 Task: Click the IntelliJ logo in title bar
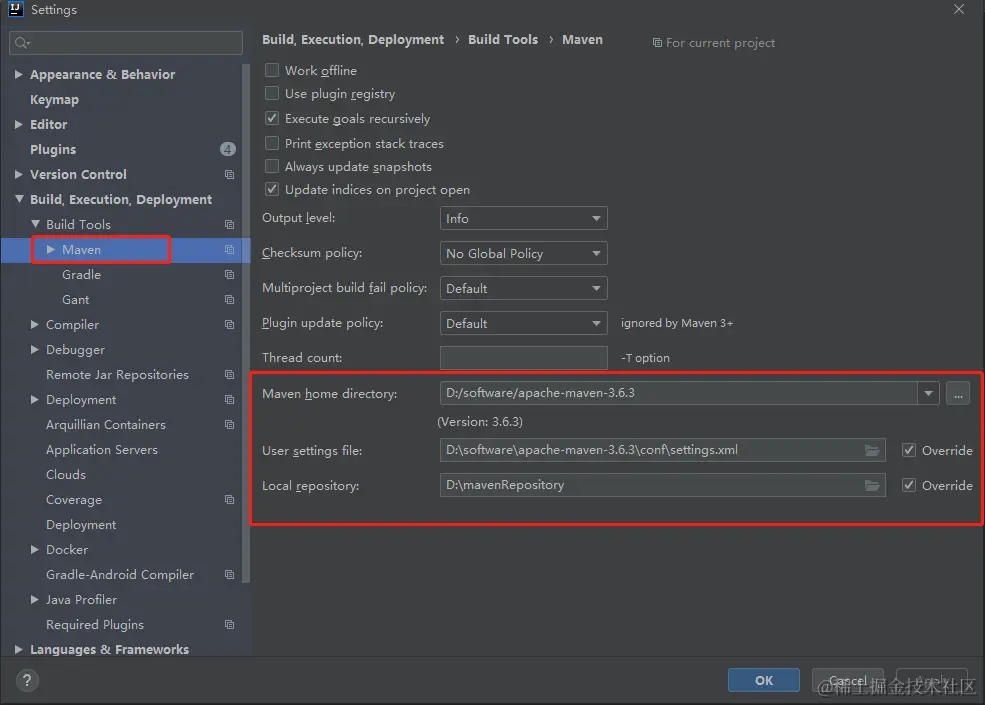coord(16,9)
